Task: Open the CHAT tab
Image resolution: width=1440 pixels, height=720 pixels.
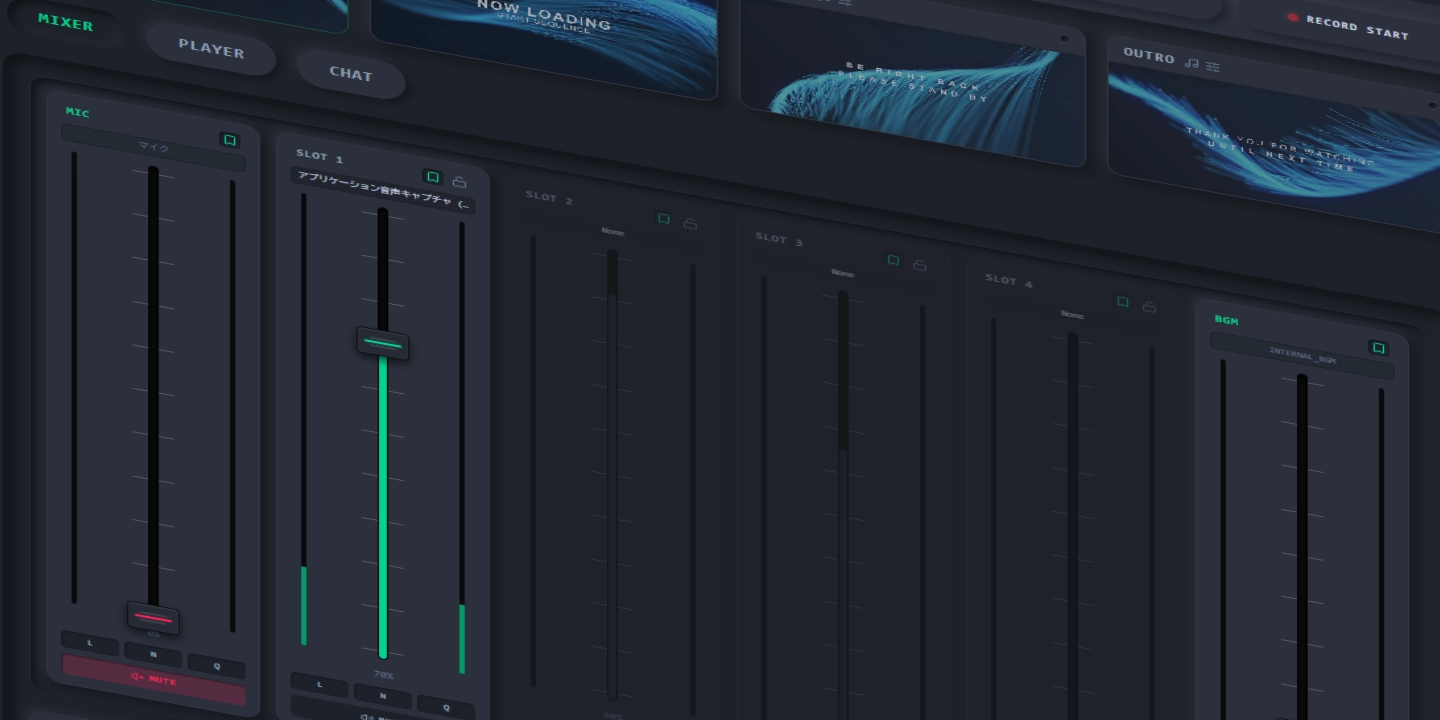Action: pyautogui.click(x=351, y=74)
